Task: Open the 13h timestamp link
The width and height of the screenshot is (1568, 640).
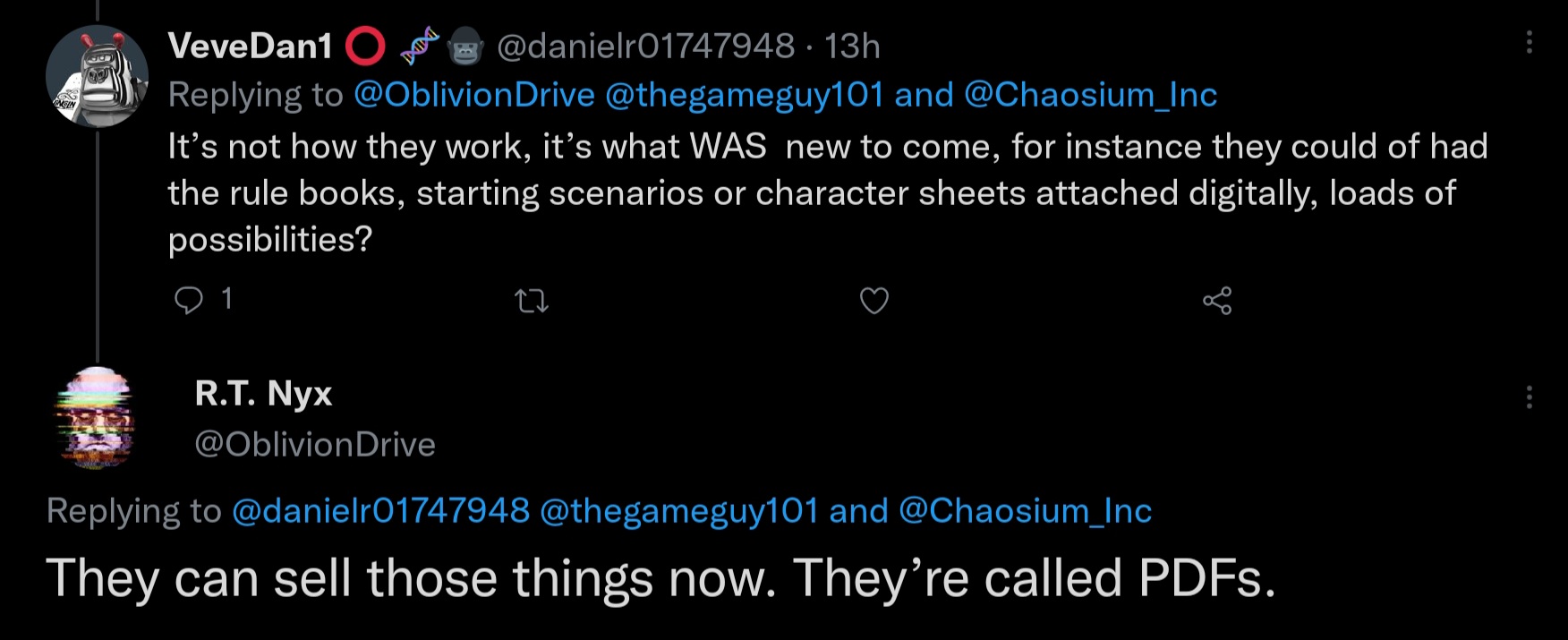Action: [852, 47]
